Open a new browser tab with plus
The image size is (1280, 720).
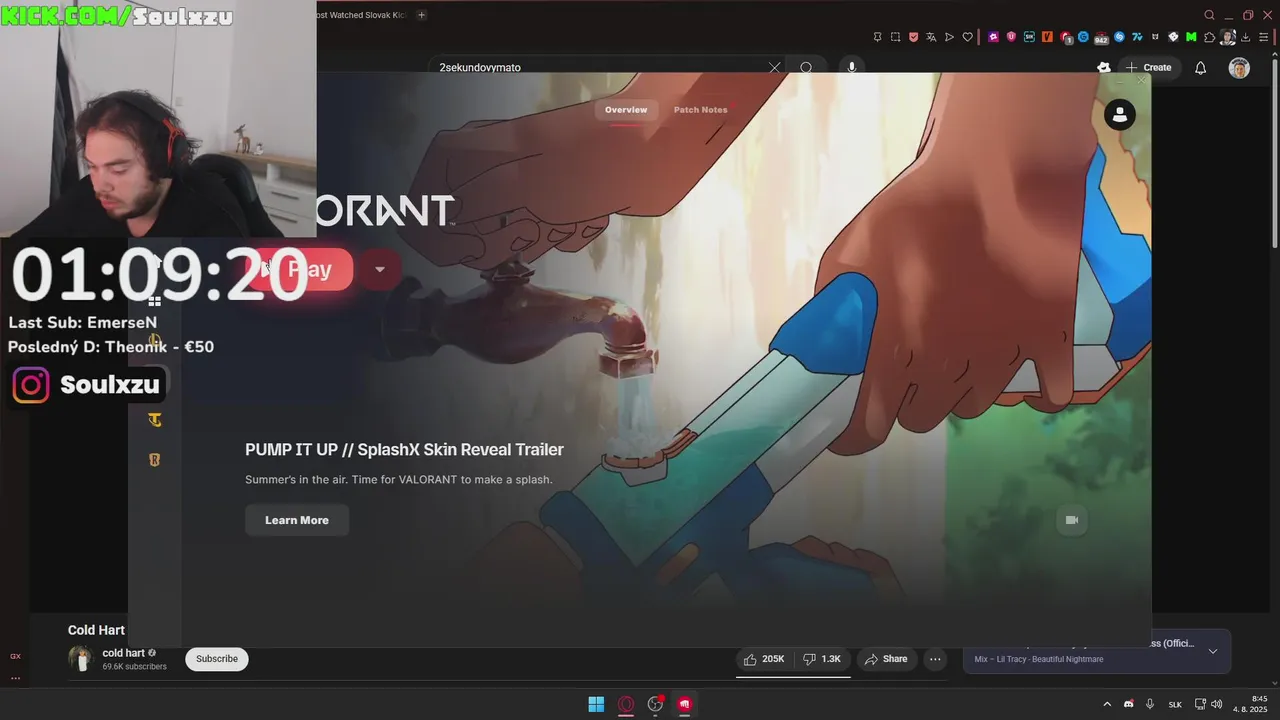click(x=421, y=15)
